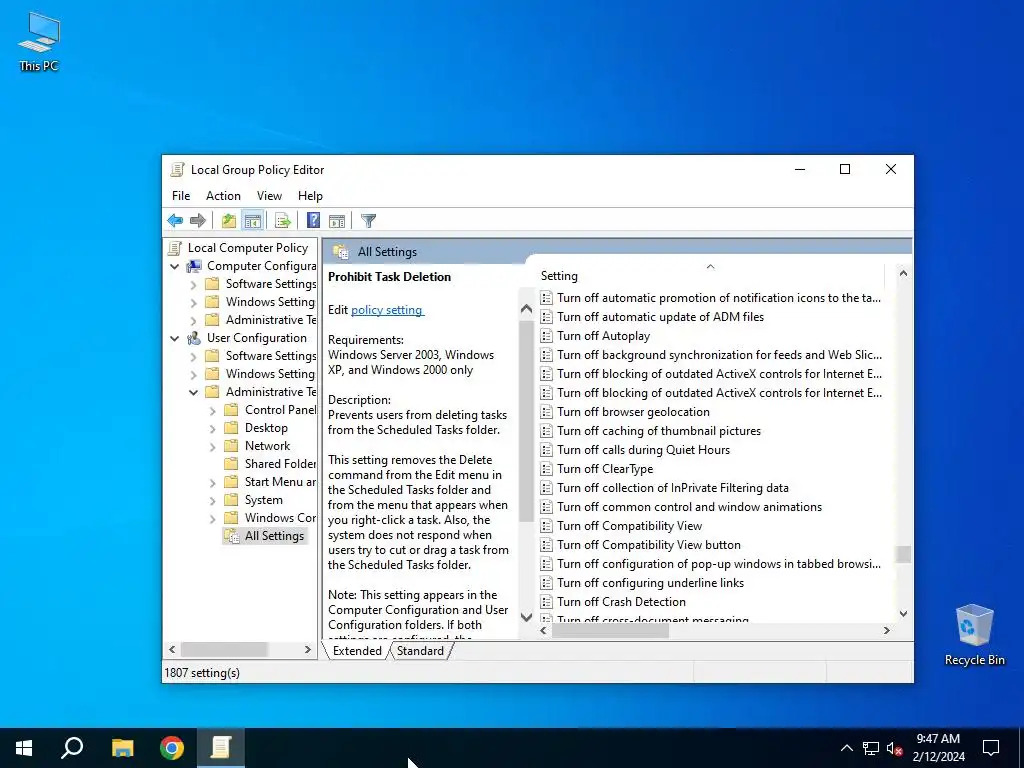Viewport: 1024px width, 768px height.
Task: Collapse the User Configuration node
Action: pyautogui.click(x=174, y=338)
